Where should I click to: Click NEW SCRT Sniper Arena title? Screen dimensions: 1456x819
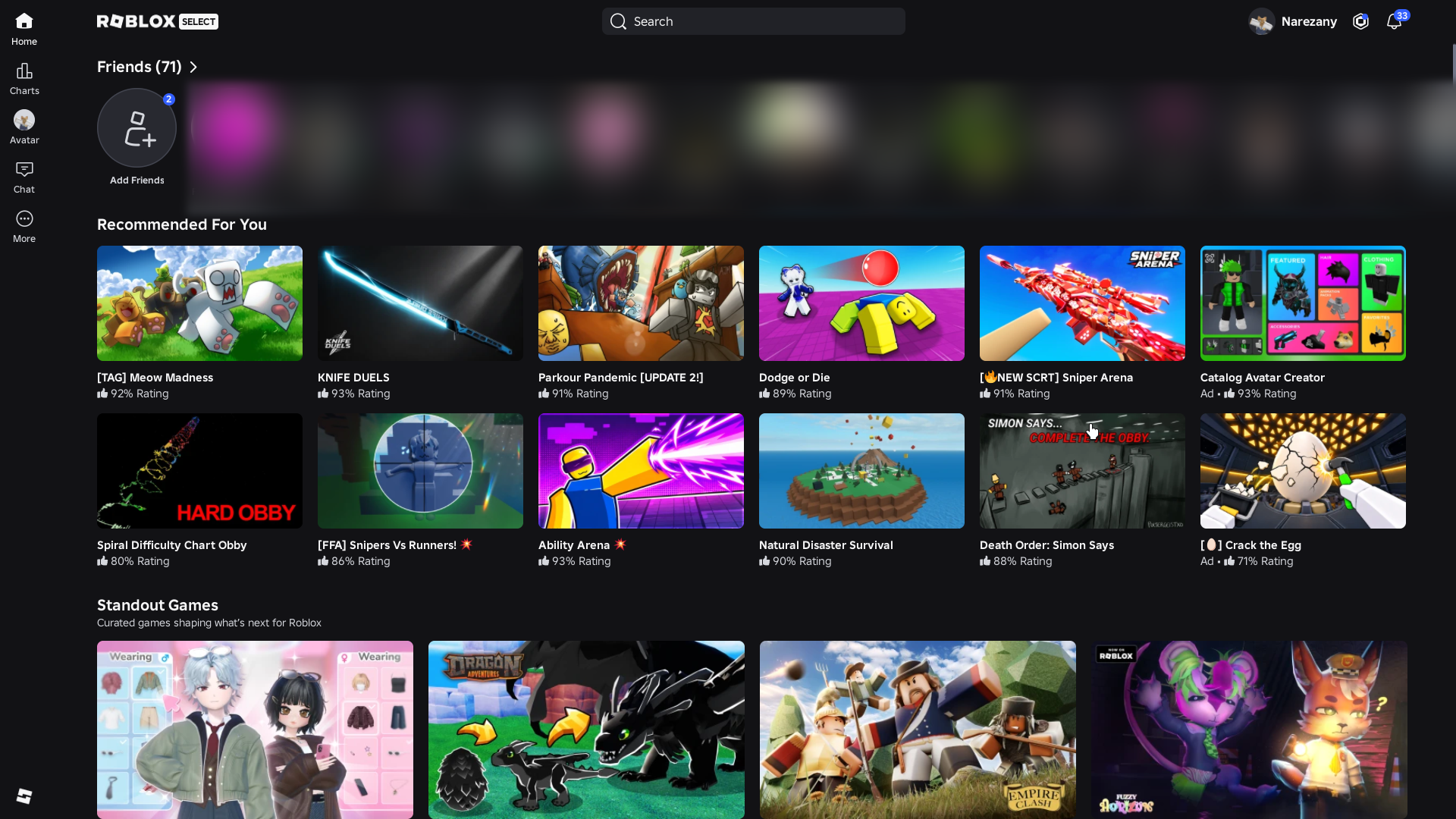(x=1056, y=378)
